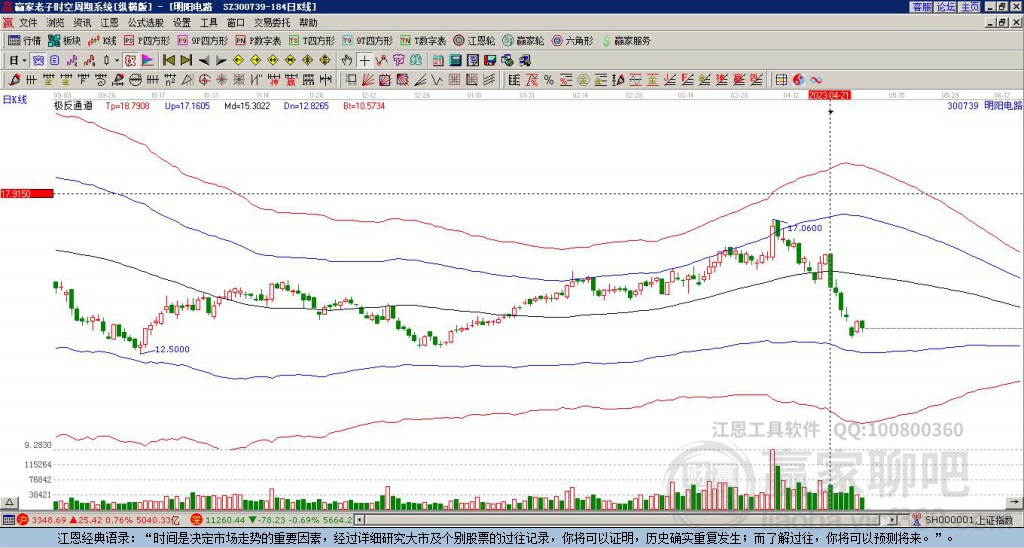Click the SH000001 上证指数 status entry
Screen dimensions: 1024x548
[x=969, y=520]
